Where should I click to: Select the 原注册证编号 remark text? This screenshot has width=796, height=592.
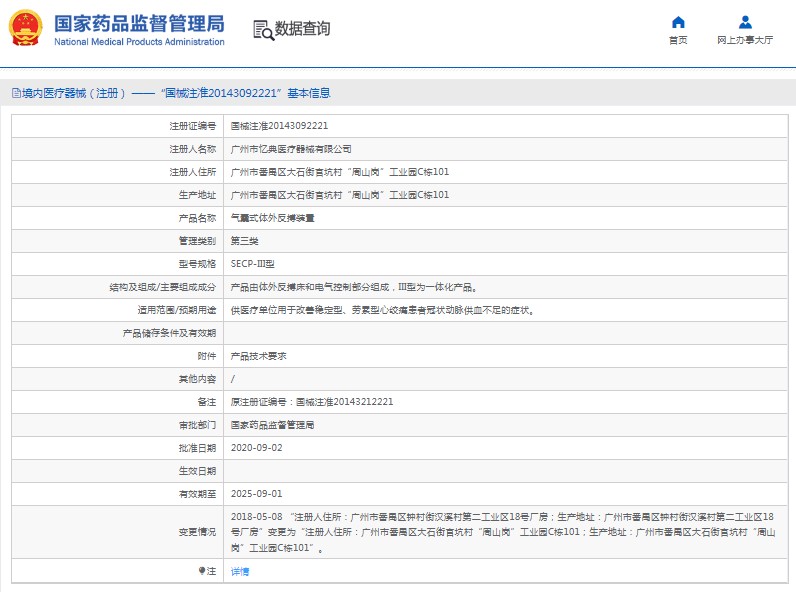pyautogui.click(x=312, y=402)
